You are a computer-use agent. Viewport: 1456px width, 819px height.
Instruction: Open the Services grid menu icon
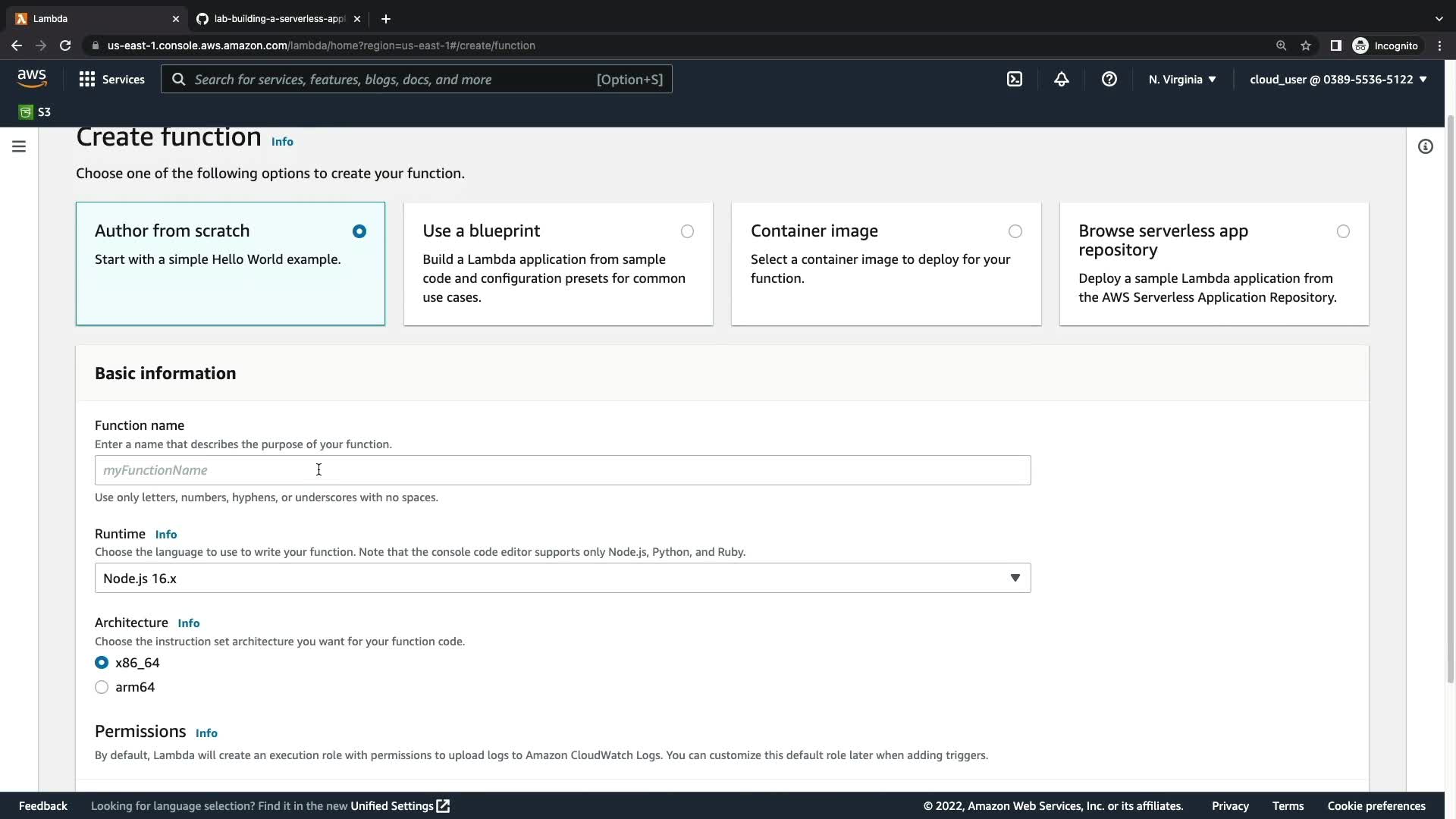pos(87,79)
